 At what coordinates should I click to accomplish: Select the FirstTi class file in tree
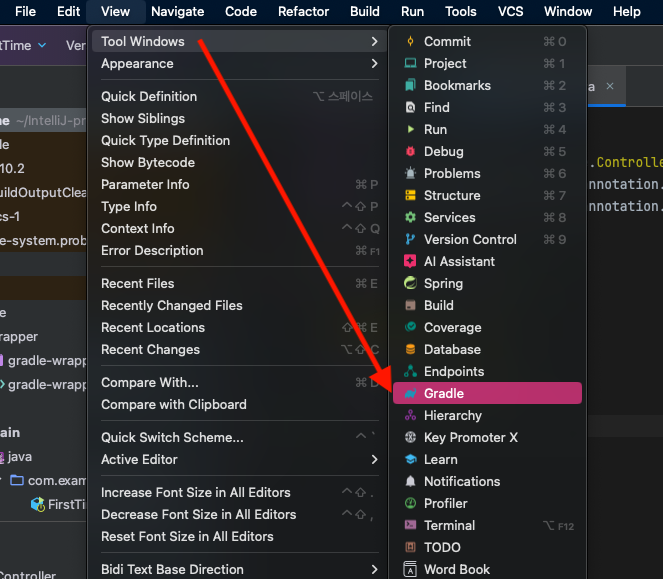57,504
